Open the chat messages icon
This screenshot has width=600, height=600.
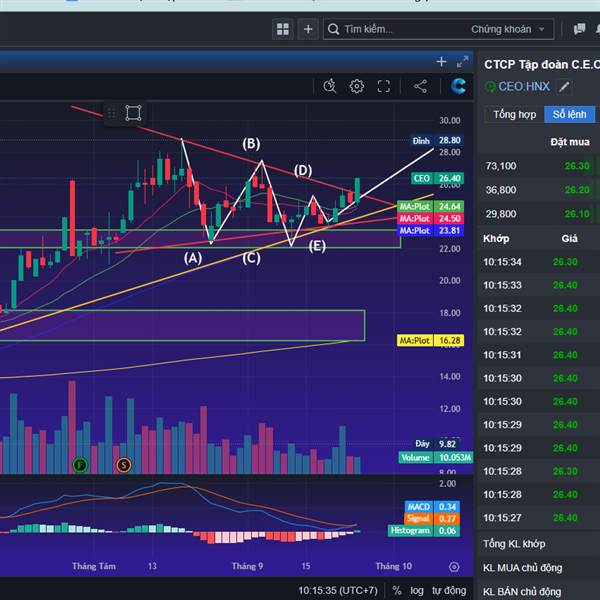pyautogui.click(x=579, y=29)
